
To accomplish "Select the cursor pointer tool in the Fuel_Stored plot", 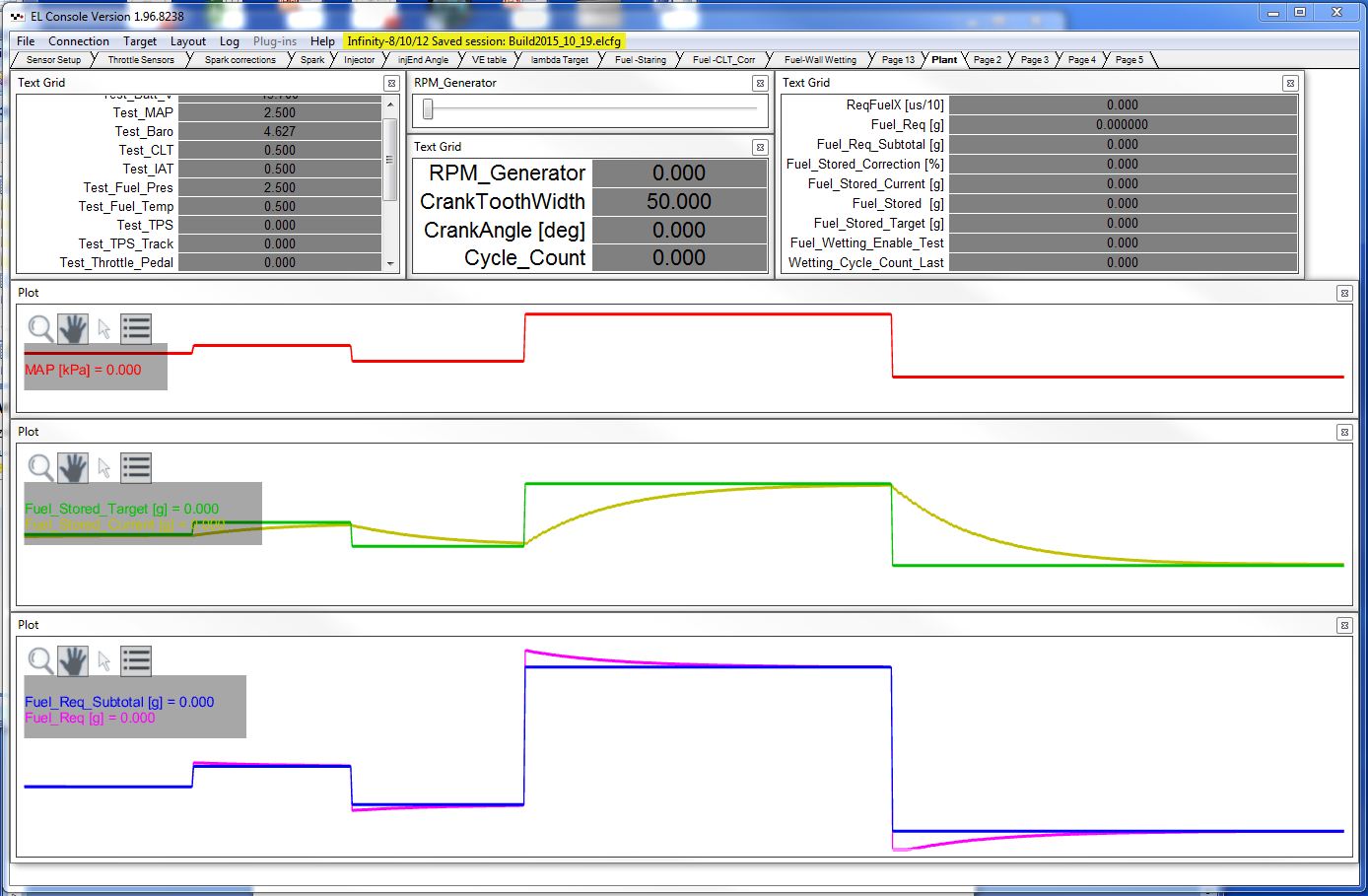I will (x=104, y=468).
